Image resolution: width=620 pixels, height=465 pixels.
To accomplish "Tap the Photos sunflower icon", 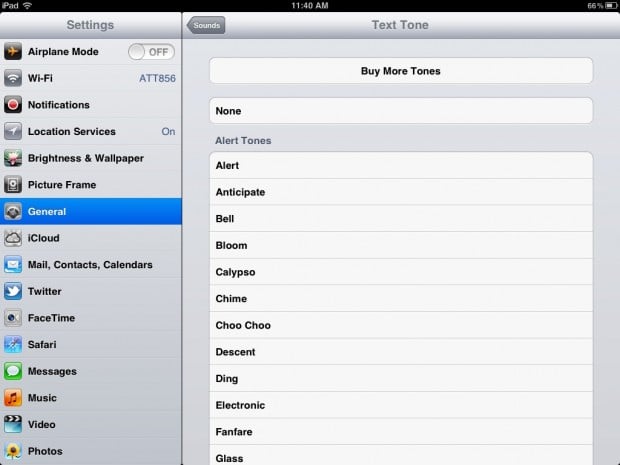I will pyautogui.click(x=13, y=451).
